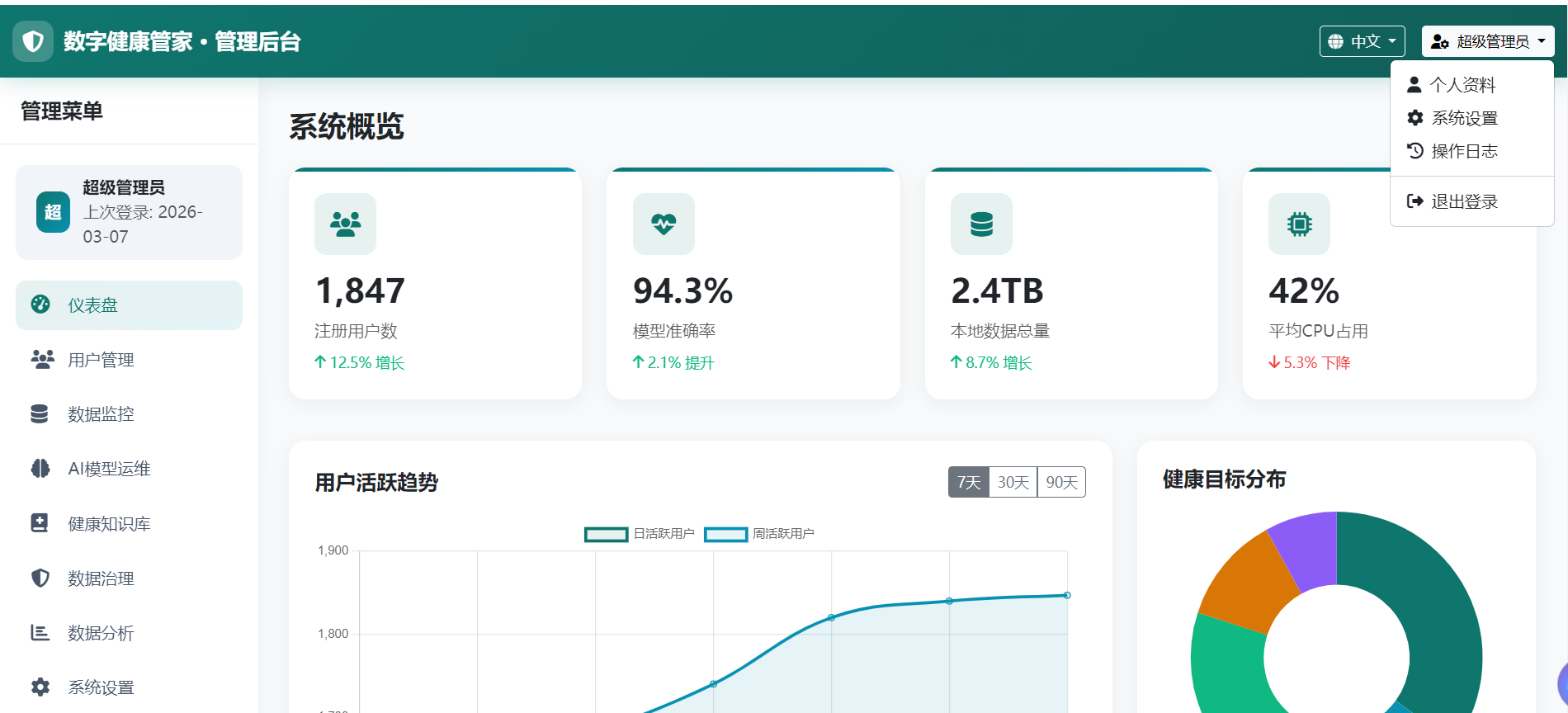
Task: Select 退出登录 to sign out
Action: coord(1472,201)
